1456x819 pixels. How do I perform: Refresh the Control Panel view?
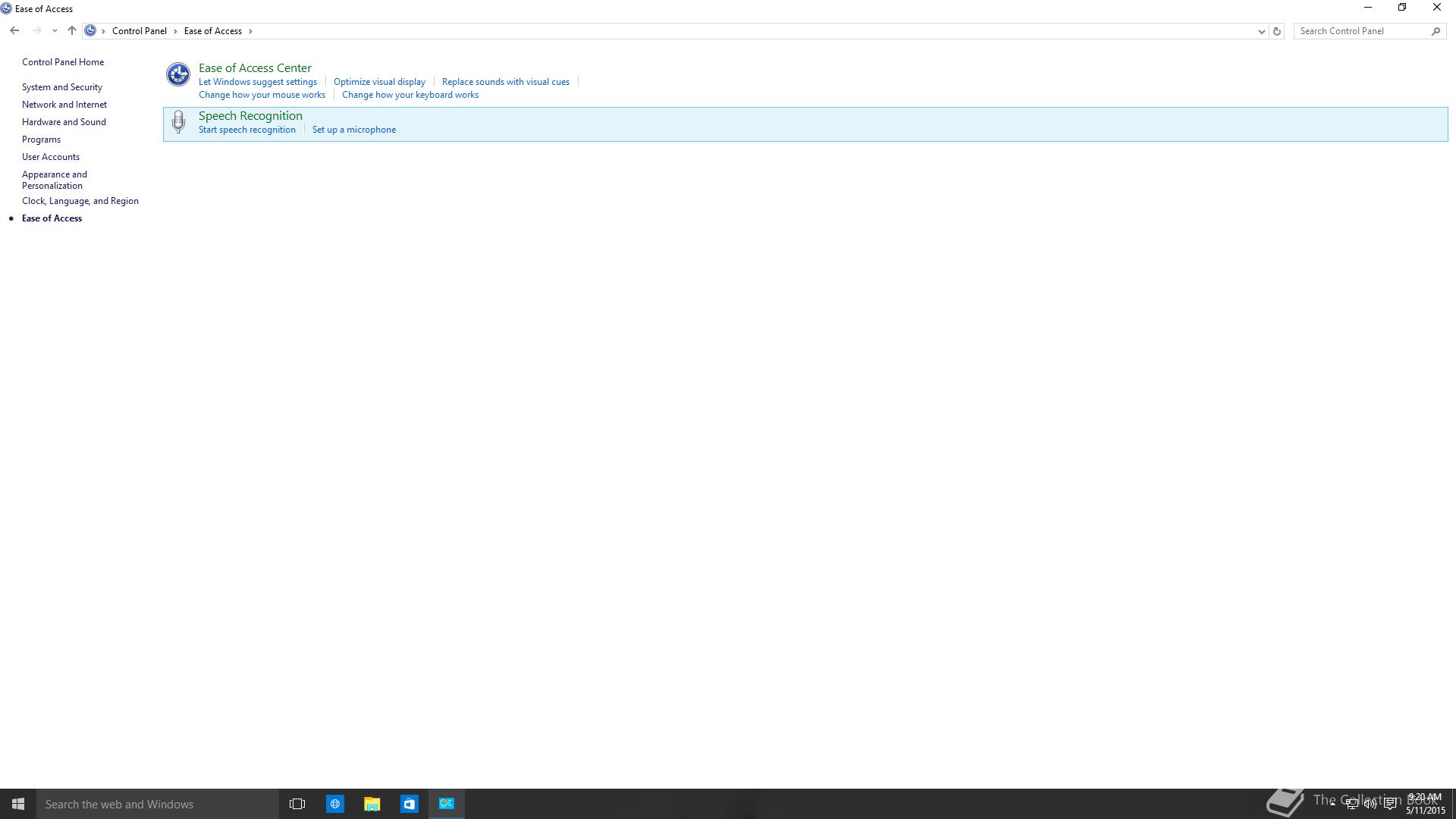pos(1277,31)
